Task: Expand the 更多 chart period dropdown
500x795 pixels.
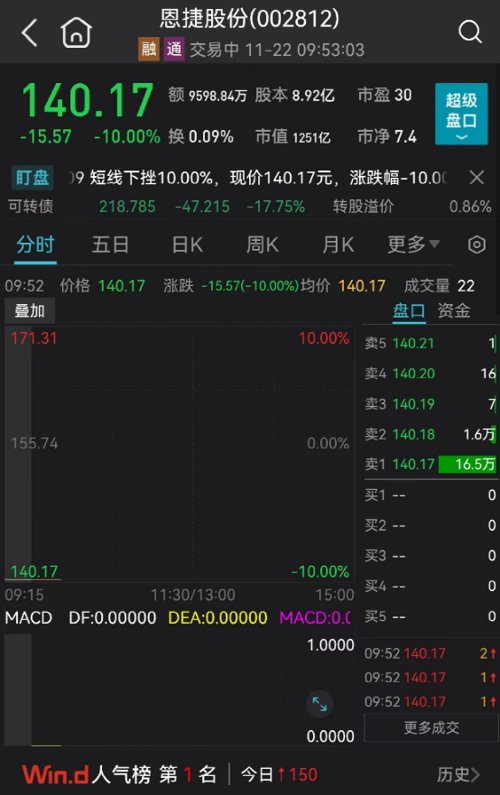Action: pyautogui.click(x=413, y=245)
